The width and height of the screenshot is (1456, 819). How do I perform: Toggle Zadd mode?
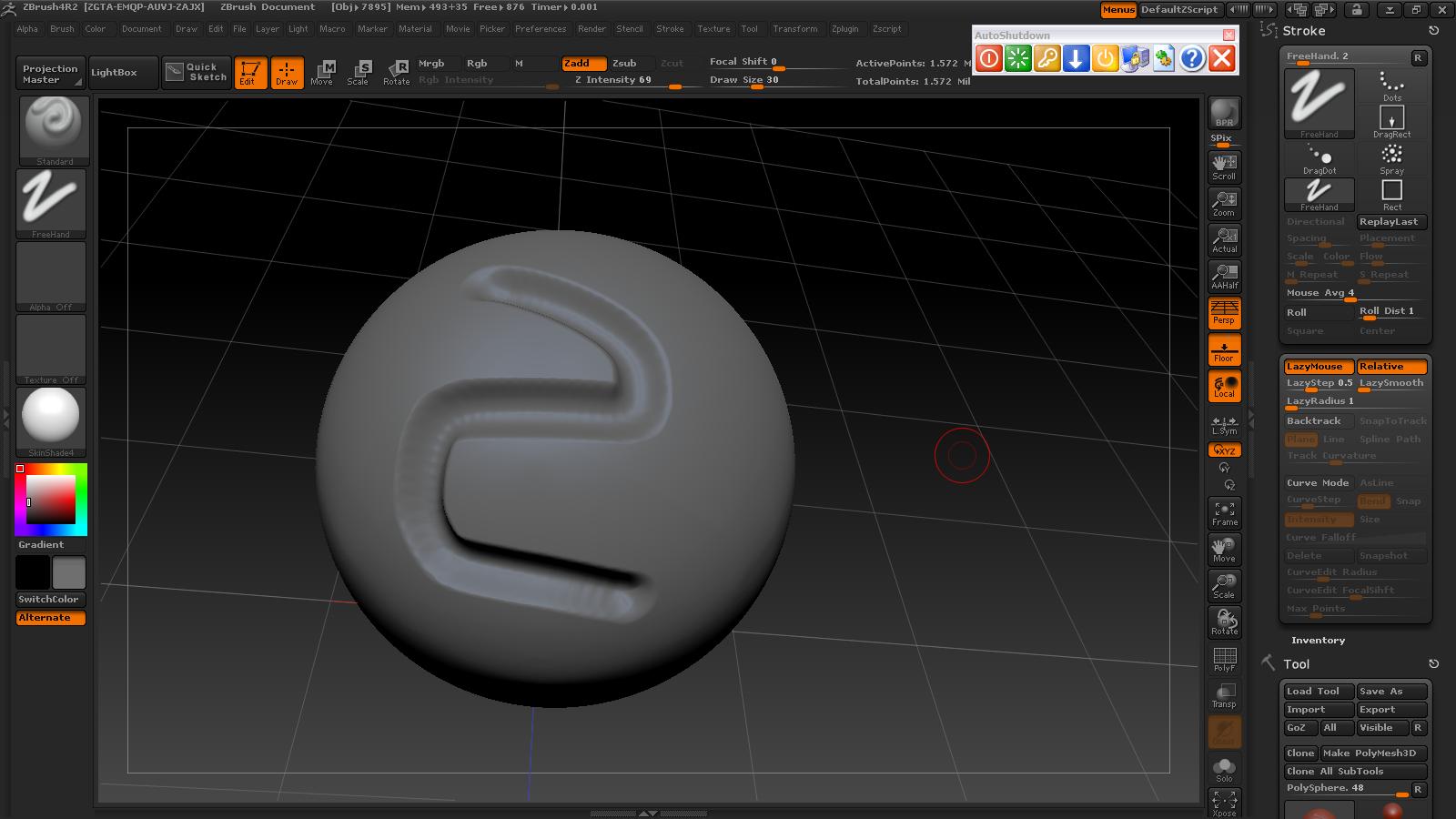(x=583, y=64)
